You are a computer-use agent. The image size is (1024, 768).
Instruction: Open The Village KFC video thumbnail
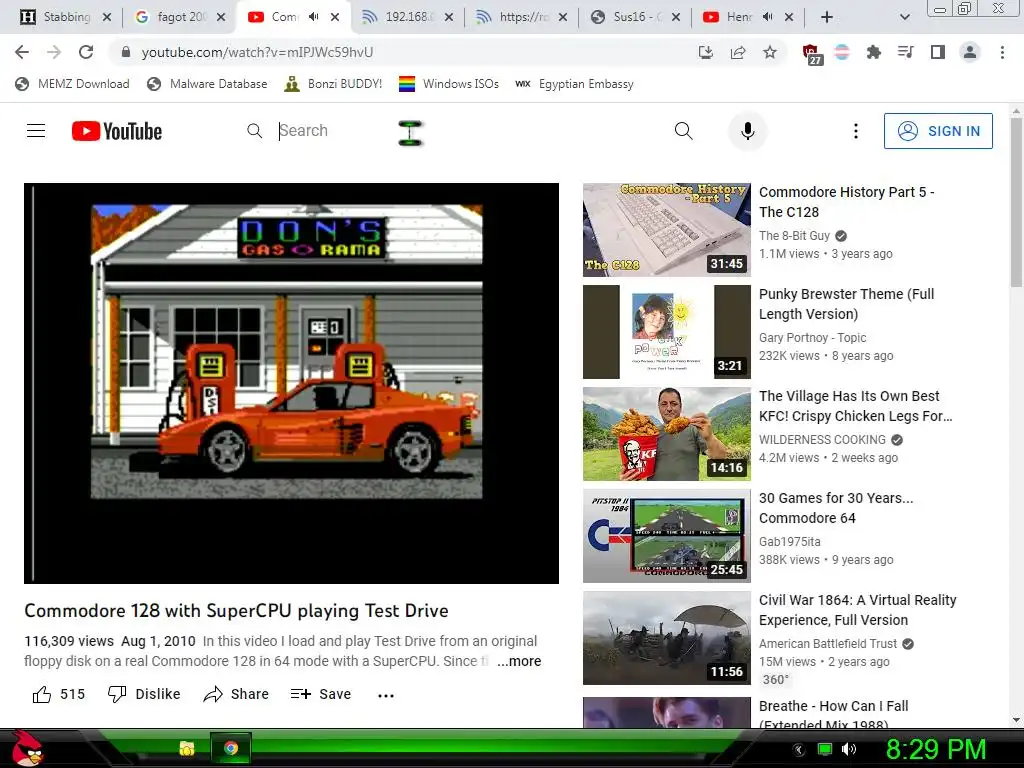(x=667, y=434)
